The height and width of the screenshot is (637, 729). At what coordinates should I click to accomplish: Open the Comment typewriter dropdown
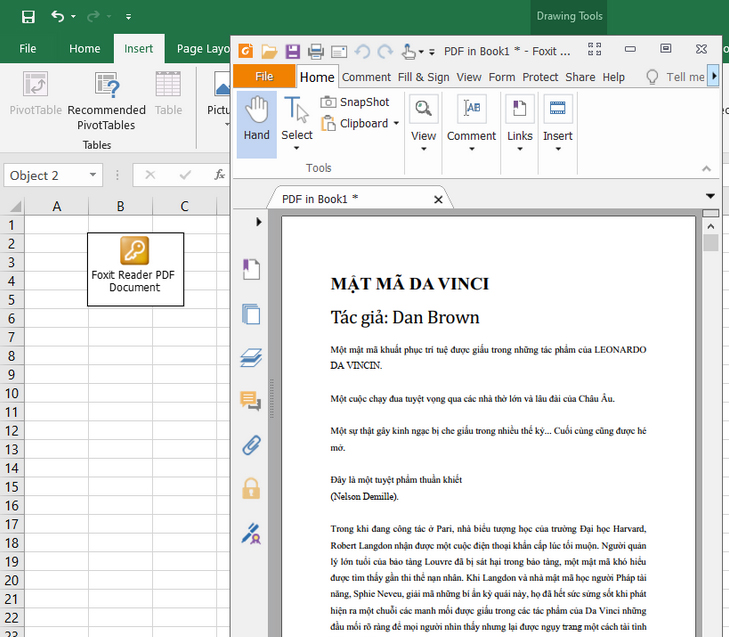tap(471, 124)
